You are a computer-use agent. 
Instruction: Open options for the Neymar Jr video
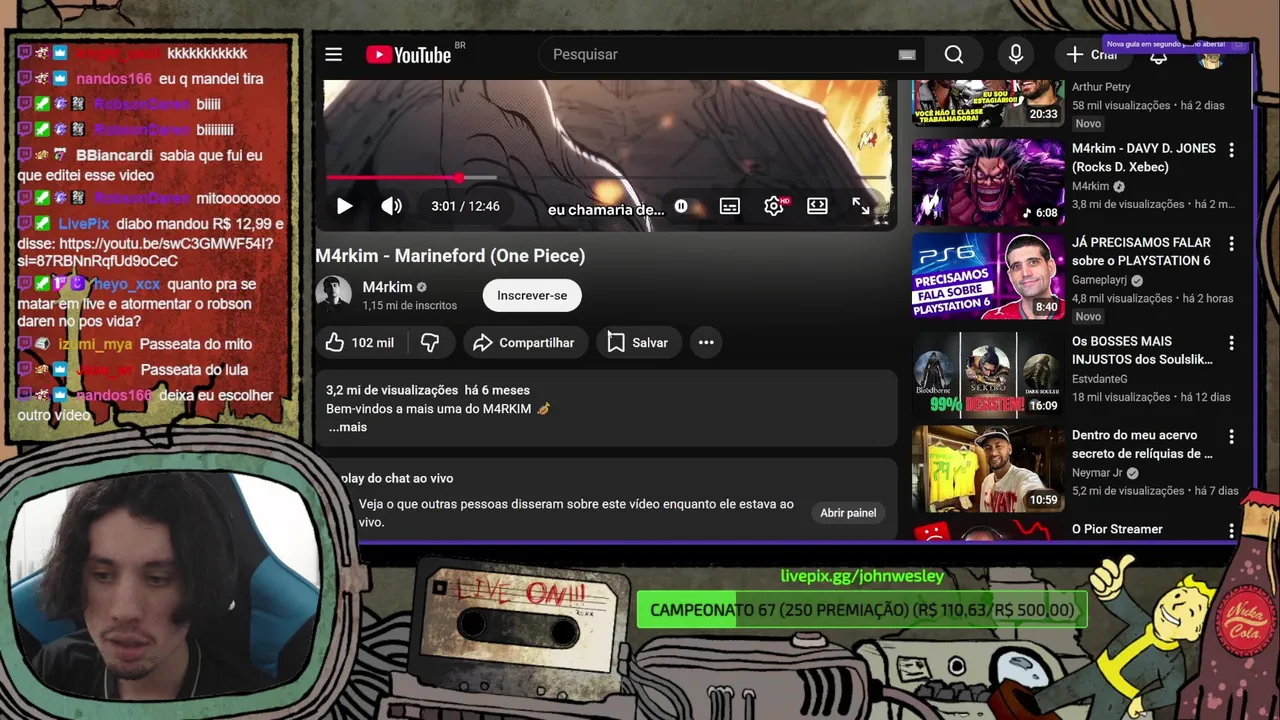coord(1231,437)
